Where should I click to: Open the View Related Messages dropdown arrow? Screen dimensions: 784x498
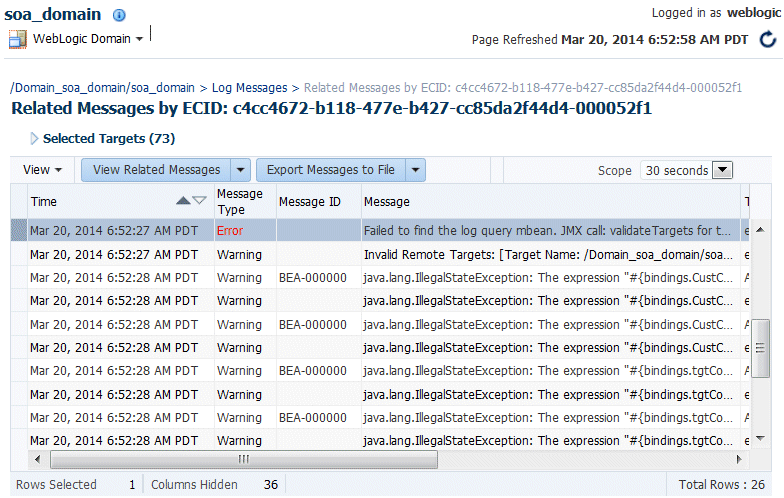pyautogui.click(x=240, y=170)
